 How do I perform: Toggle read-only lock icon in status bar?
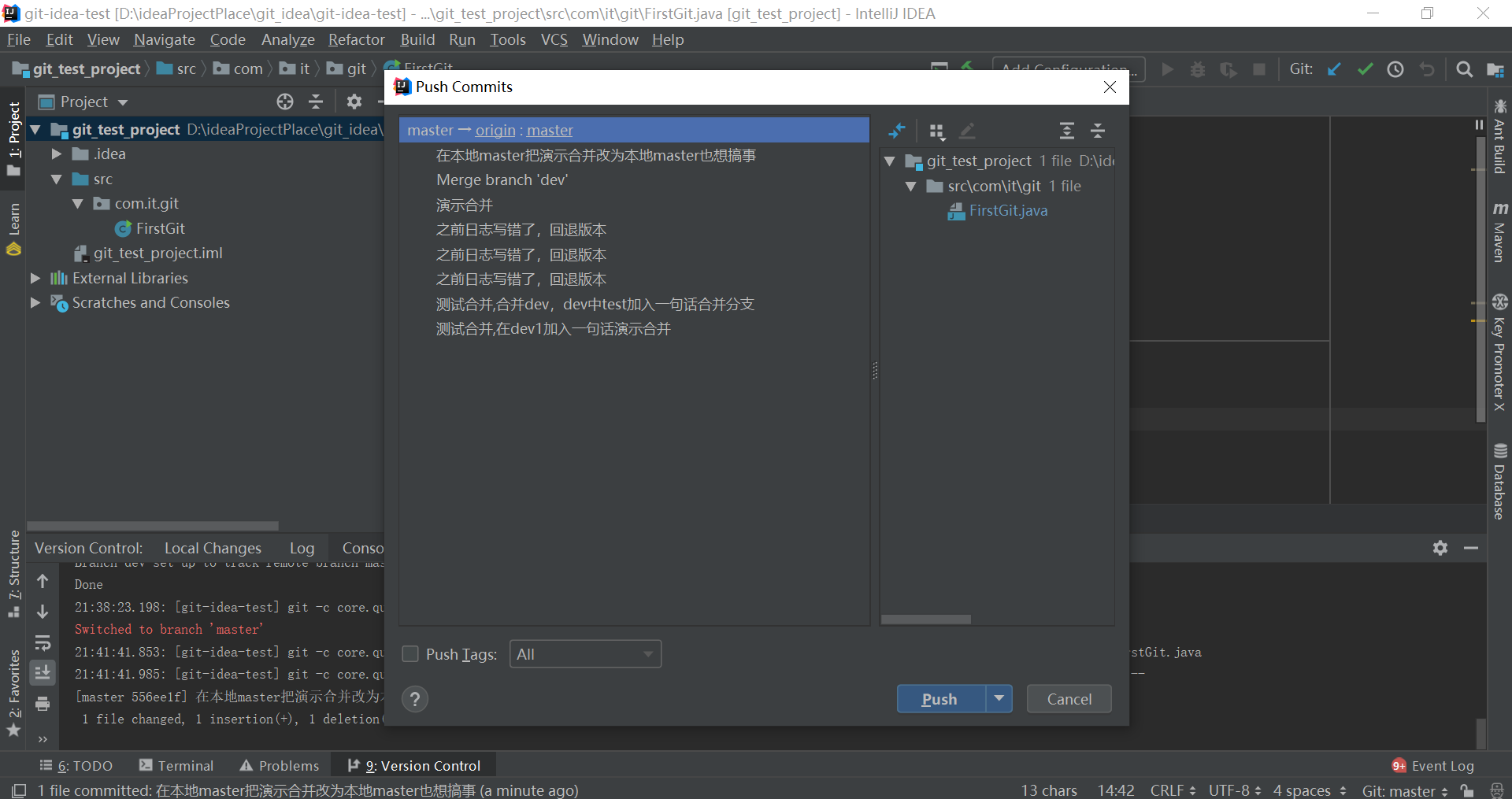pos(1466,790)
